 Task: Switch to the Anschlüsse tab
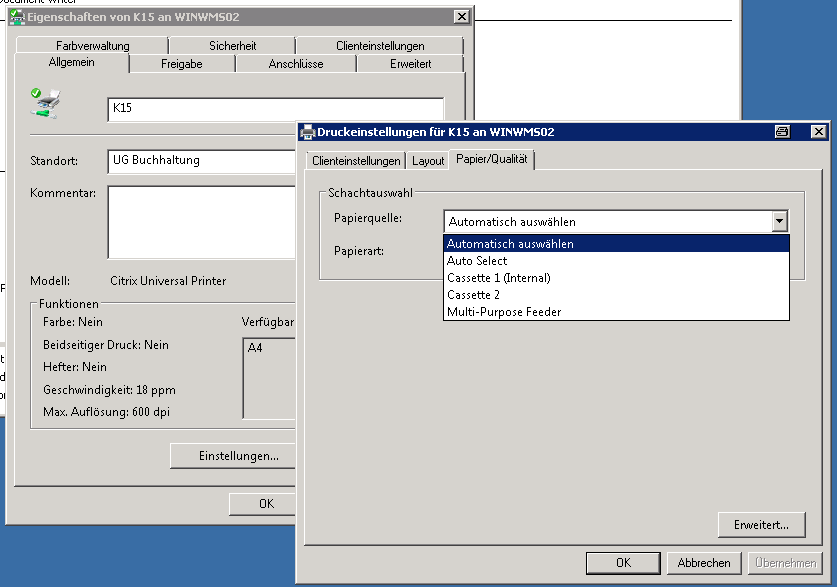click(x=296, y=64)
